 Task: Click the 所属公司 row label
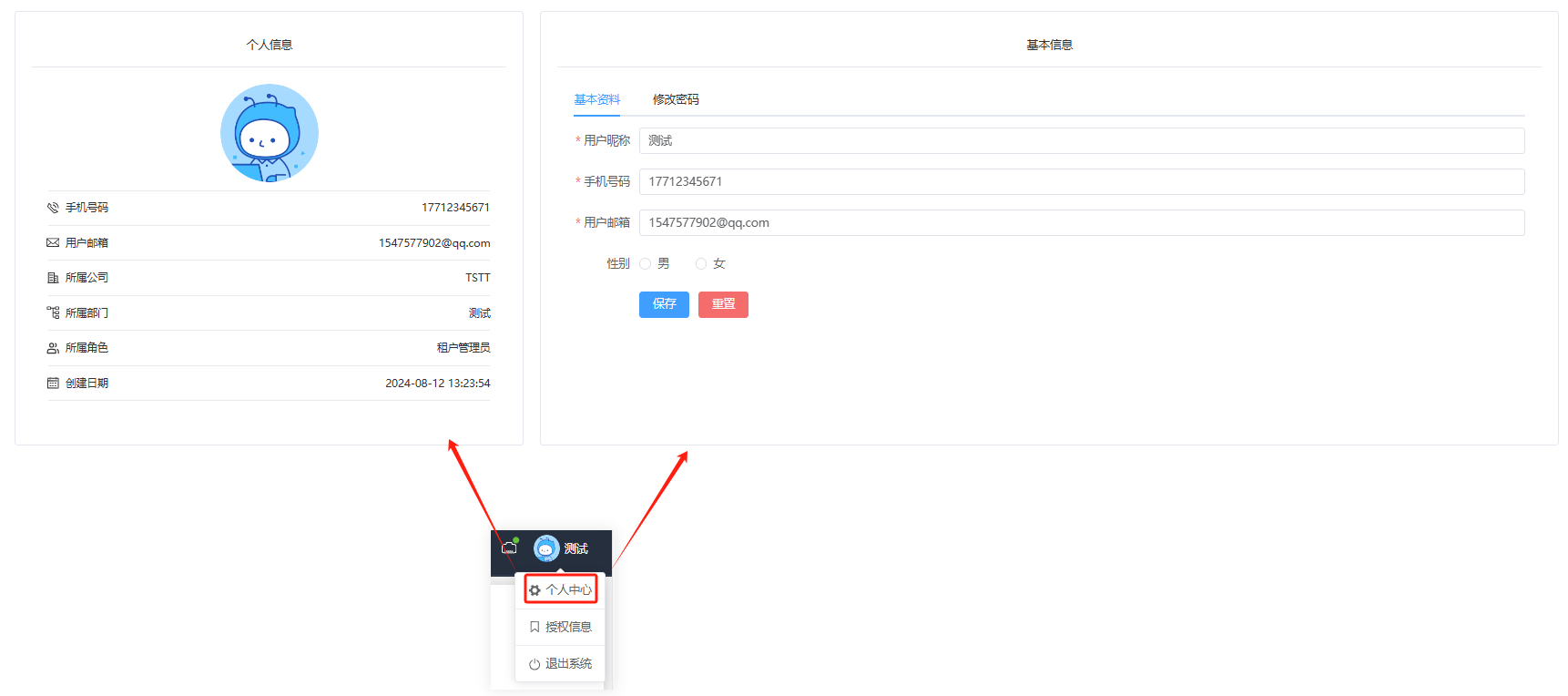(87, 278)
